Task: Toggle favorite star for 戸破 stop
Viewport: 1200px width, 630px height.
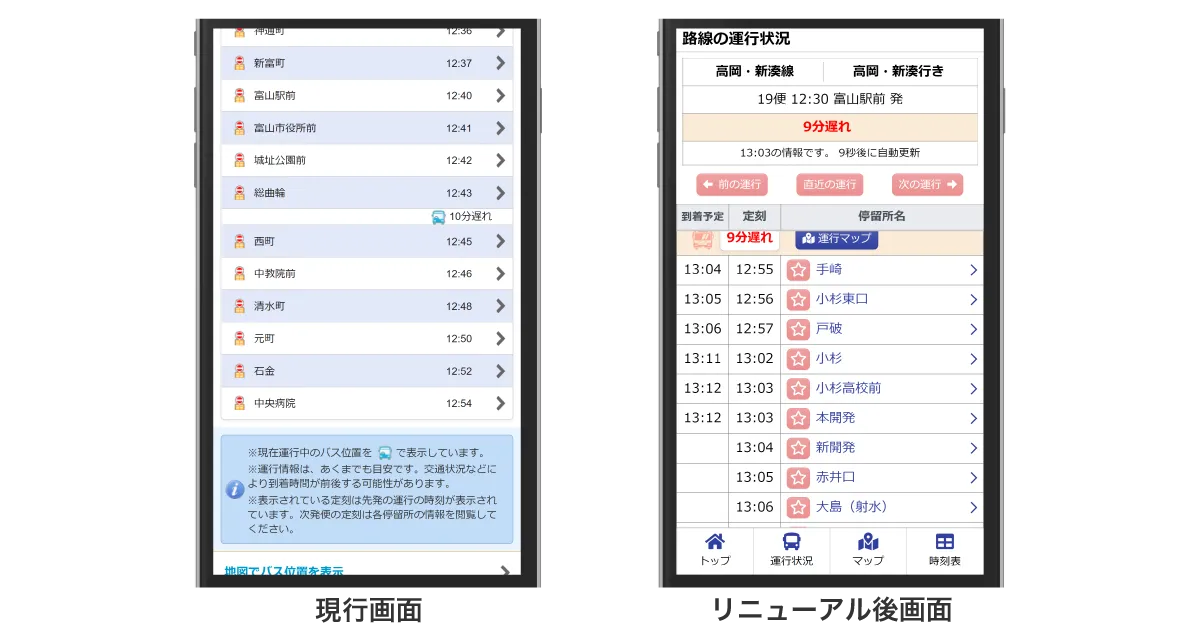Action: 798,329
